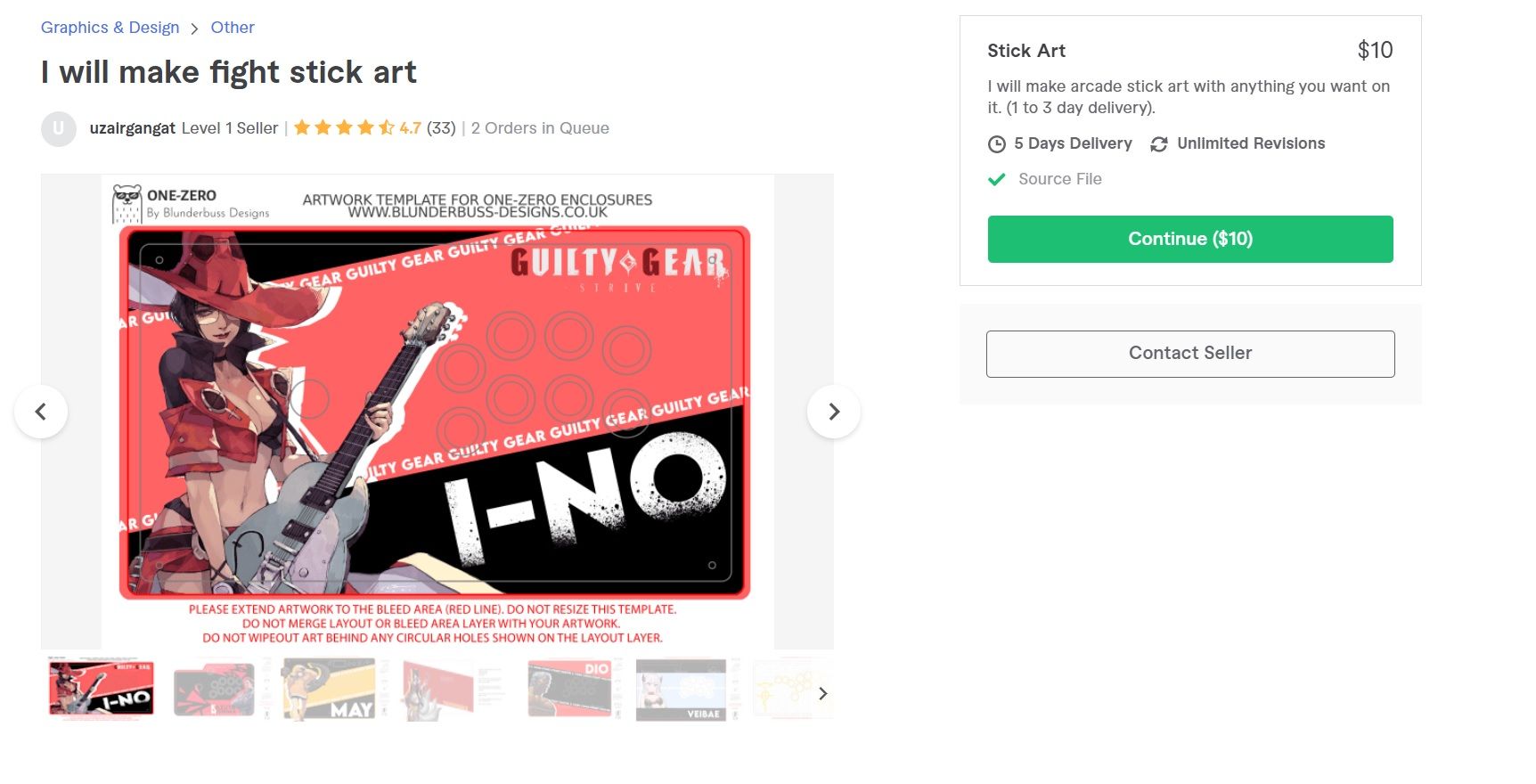Click the Continue ($10) button
Viewport: 1536px width, 784px height.
1190,239
